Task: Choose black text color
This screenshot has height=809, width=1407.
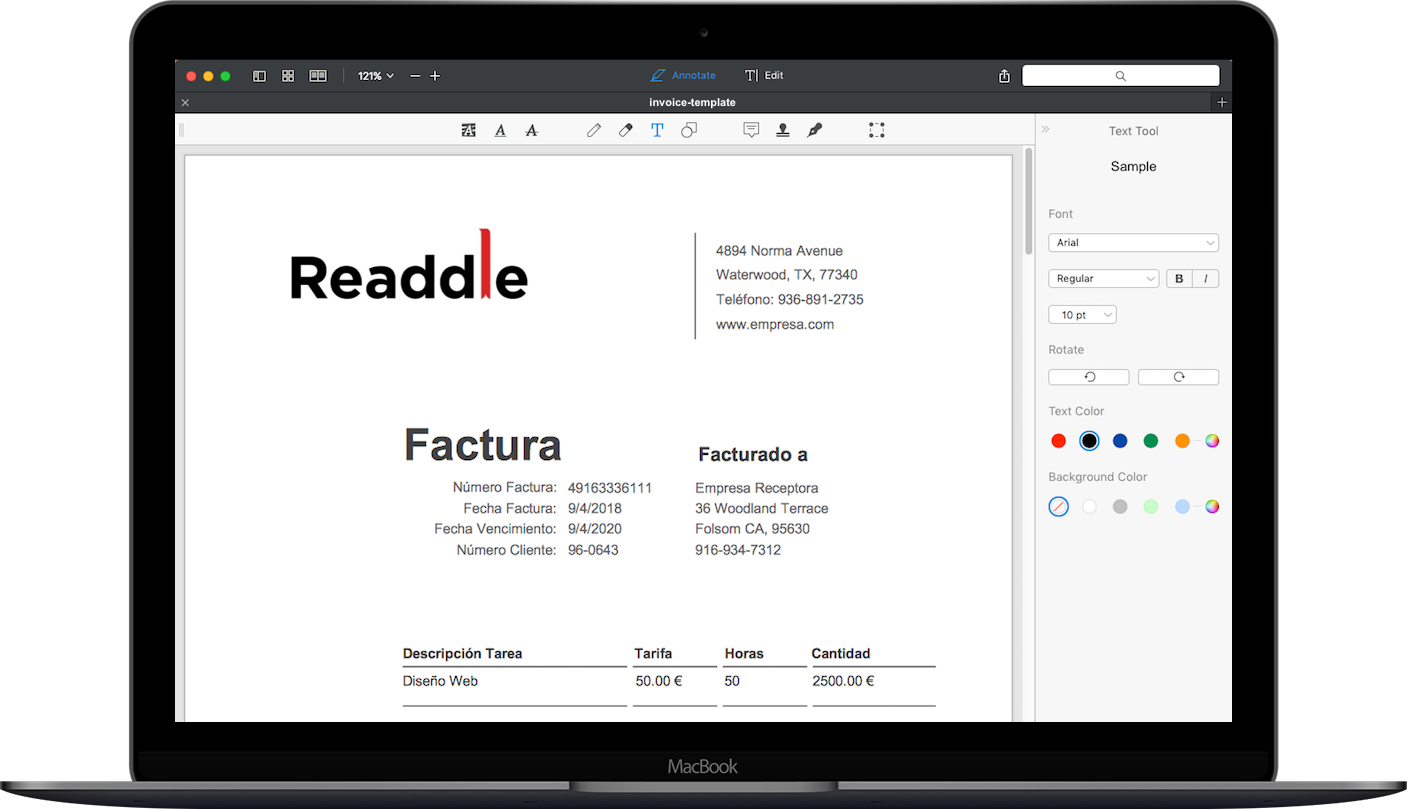Action: (x=1089, y=441)
